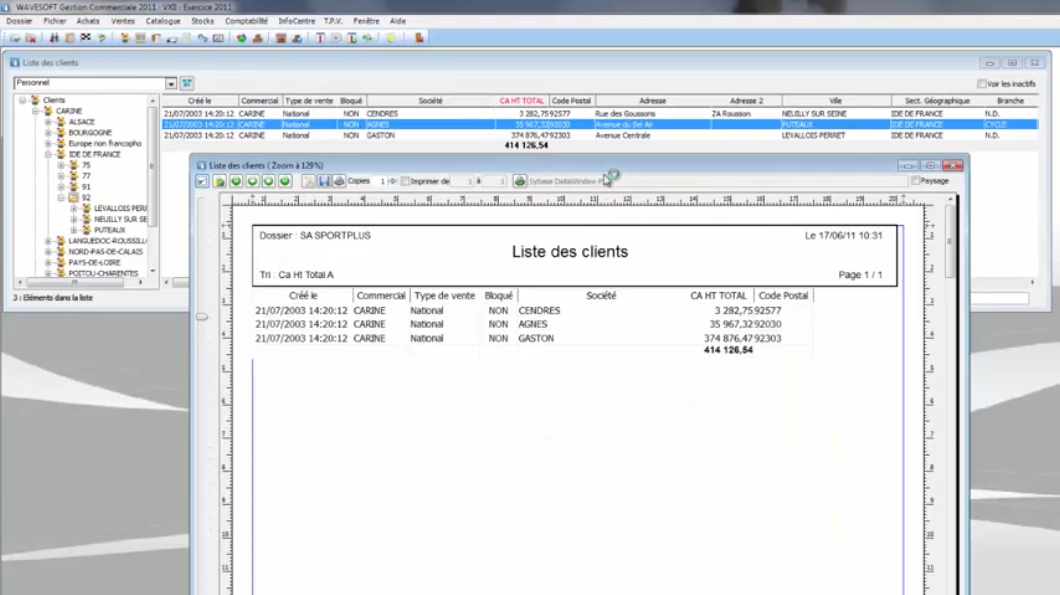
Task: Select the CENDRES client row
Action: coord(599,114)
